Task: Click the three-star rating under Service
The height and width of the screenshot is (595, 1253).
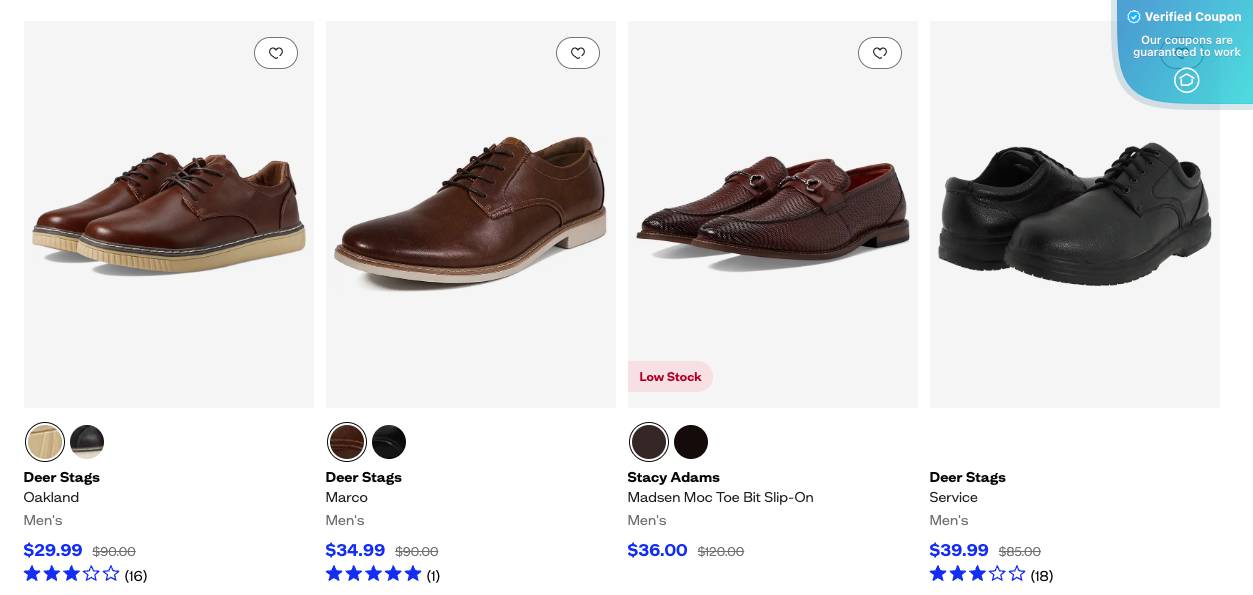Action: [977, 574]
